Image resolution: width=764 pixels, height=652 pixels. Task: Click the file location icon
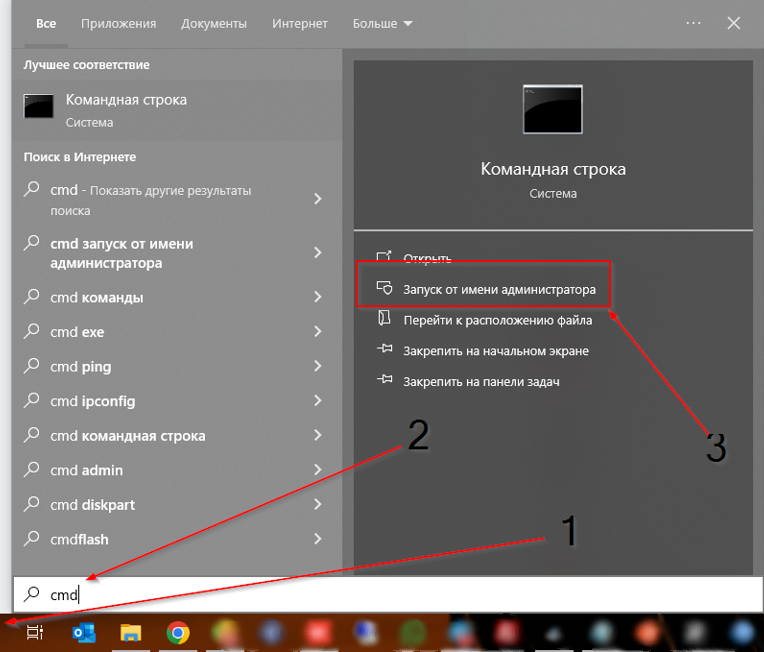click(x=384, y=318)
